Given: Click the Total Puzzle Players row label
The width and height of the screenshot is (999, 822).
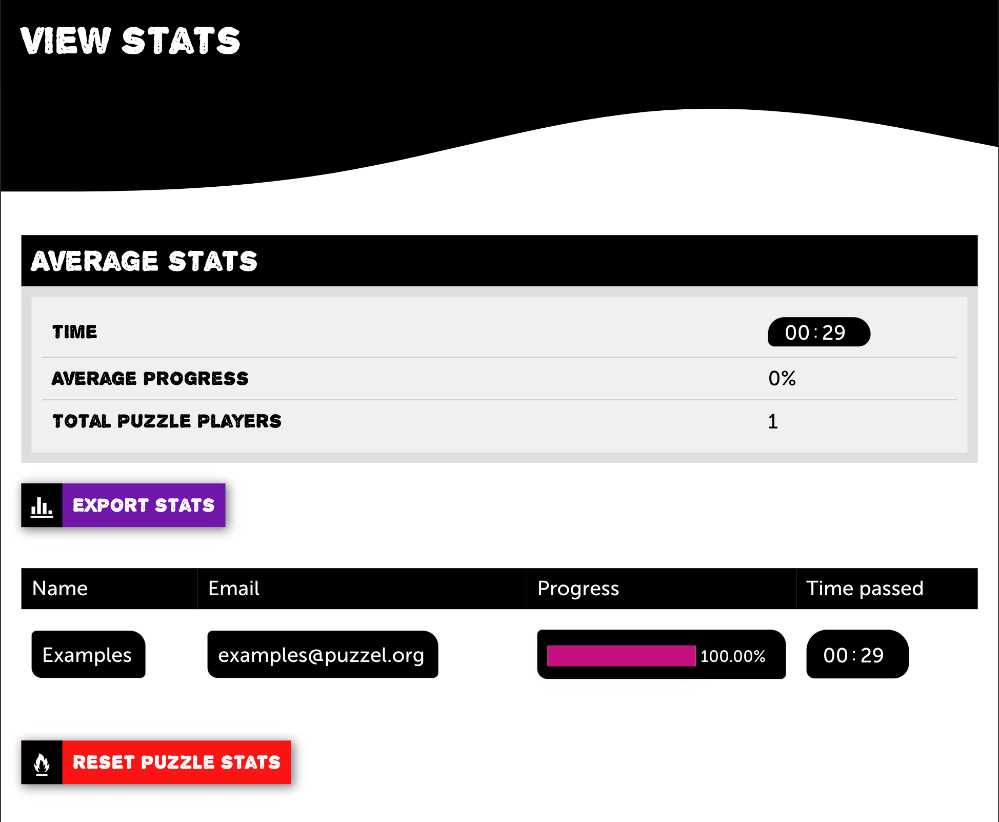Looking at the screenshot, I should 167,421.
